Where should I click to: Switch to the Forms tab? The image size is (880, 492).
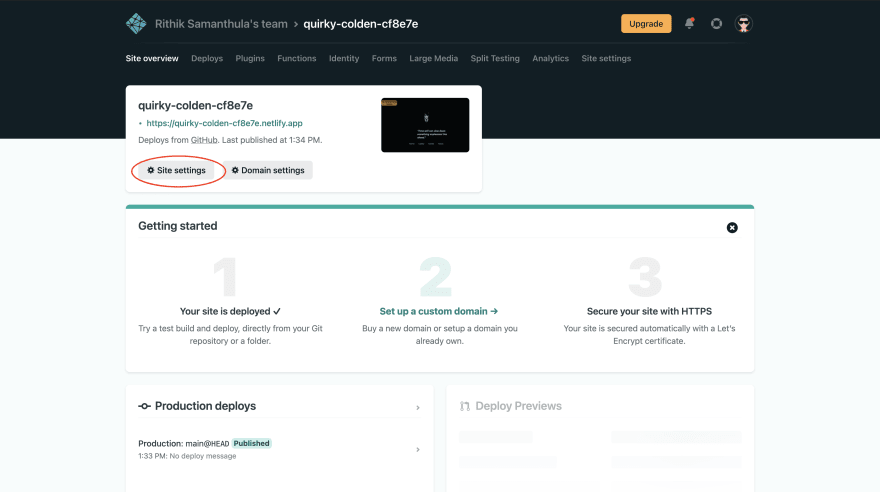coord(384,58)
